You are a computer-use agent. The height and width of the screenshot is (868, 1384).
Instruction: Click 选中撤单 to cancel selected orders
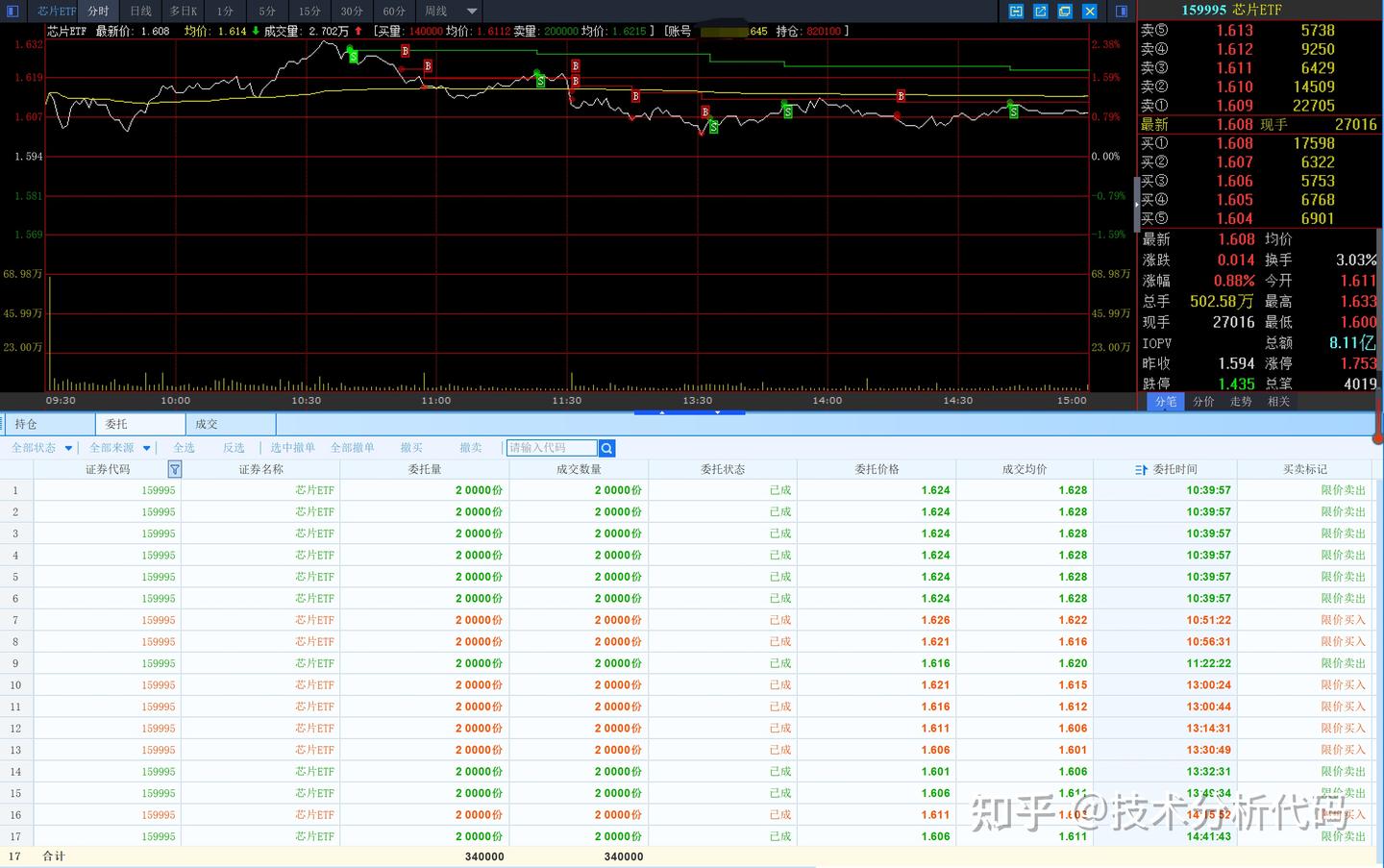292,448
